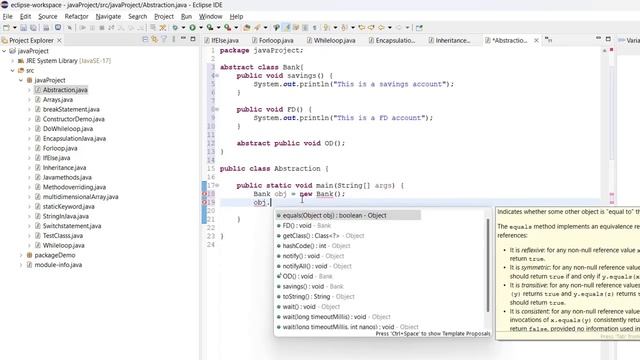The width and height of the screenshot is (640, 360).
Task: Select module-info.java in tree
Action: 58,265
